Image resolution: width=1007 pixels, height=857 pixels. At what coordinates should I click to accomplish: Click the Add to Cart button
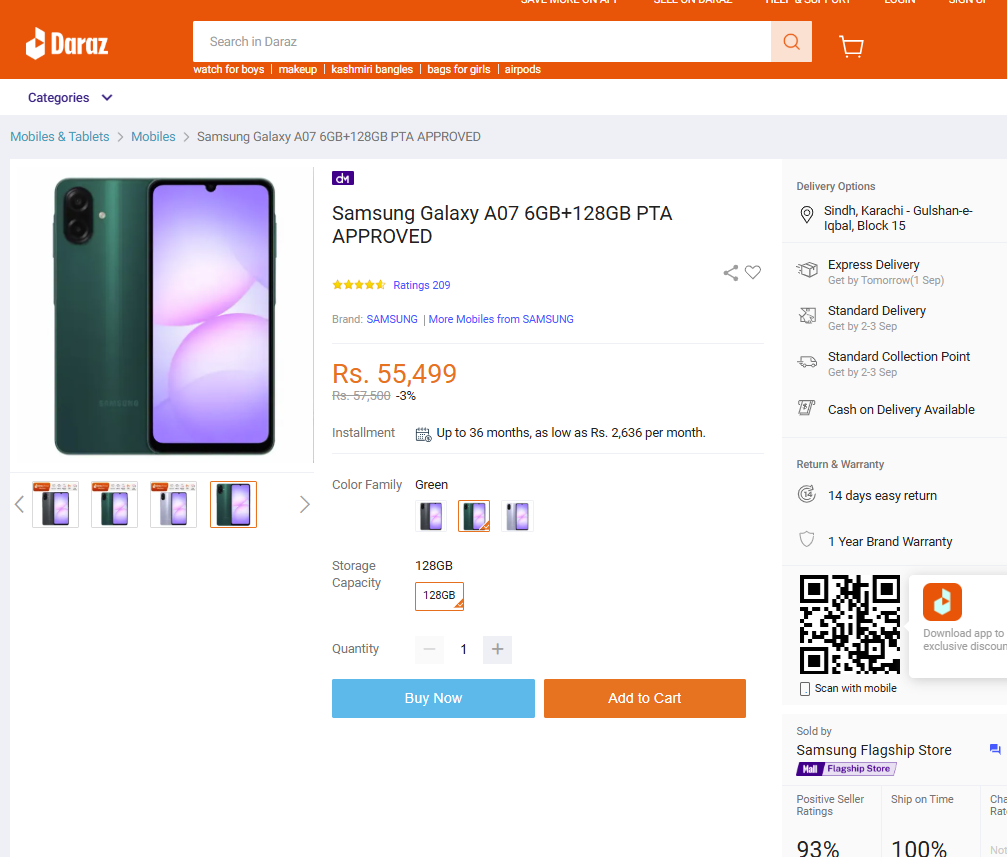[x=645, y=698]
